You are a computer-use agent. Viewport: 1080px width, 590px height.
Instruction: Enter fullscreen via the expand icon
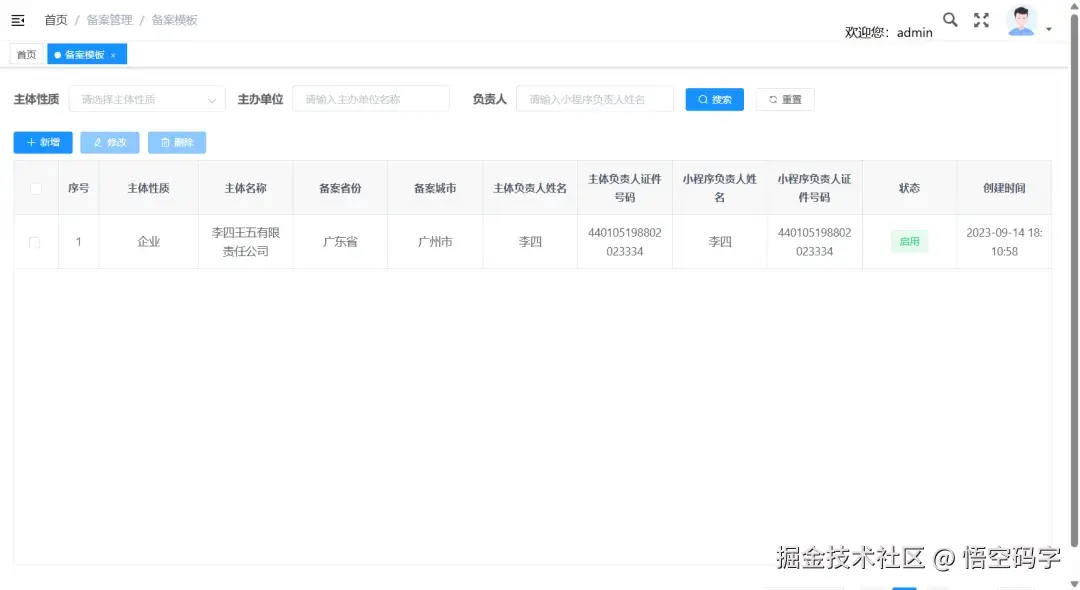981,19
